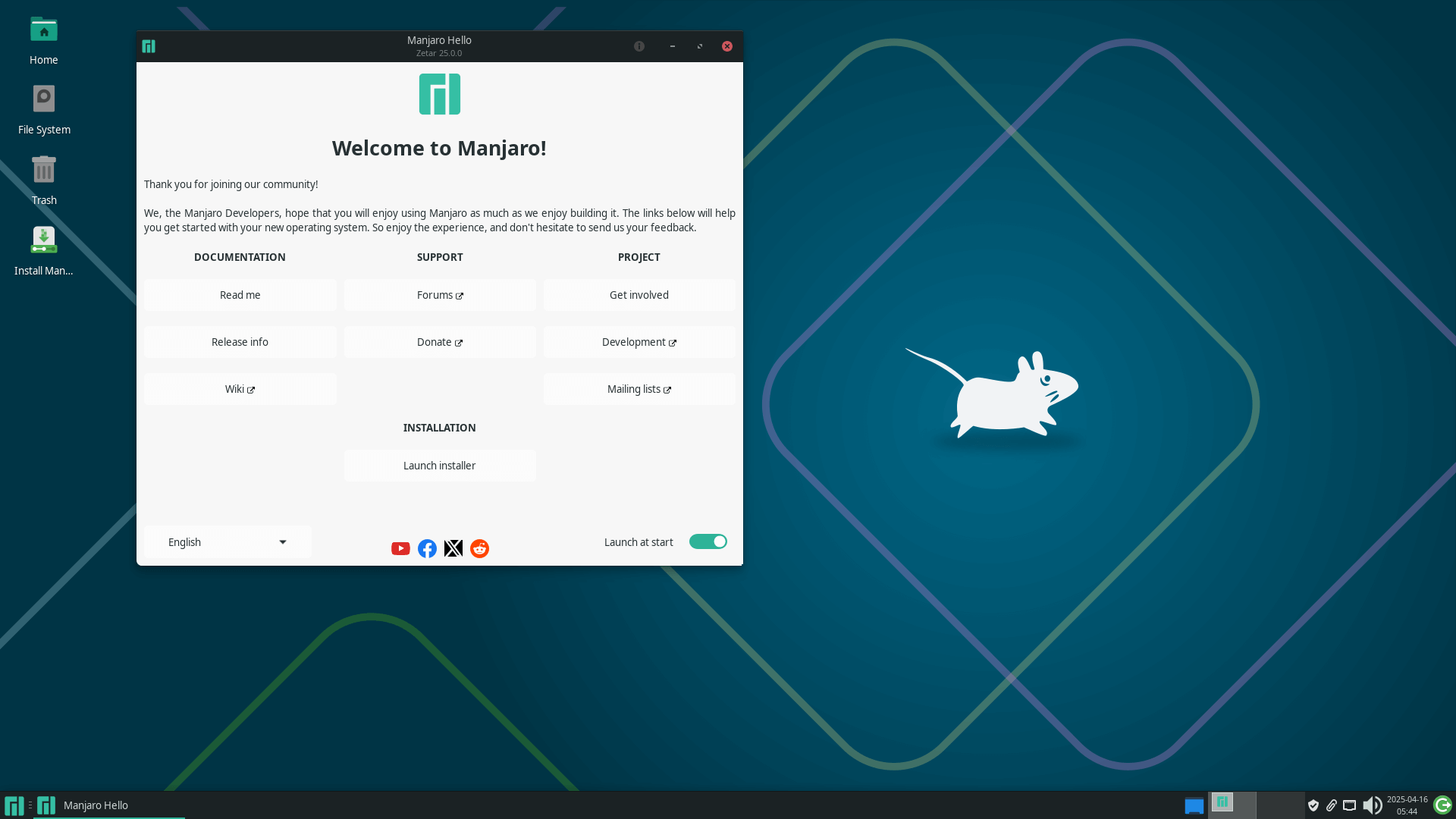Click the volume icon in the system tray
The height and width of the screenshot is (819, 1456).
click(1374, 805)
